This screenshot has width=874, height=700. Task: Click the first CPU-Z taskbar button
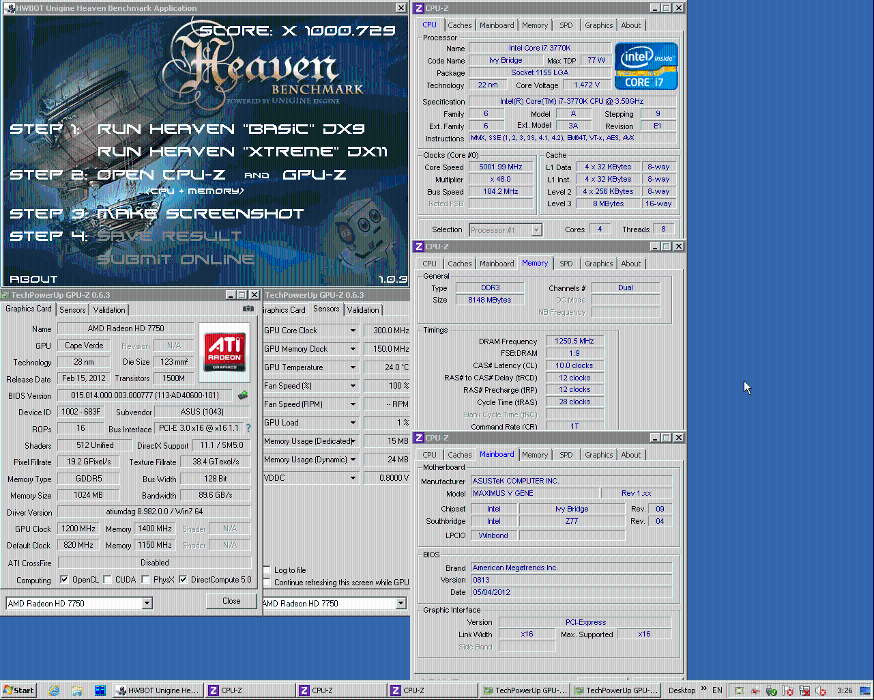(x=249, y=691)
